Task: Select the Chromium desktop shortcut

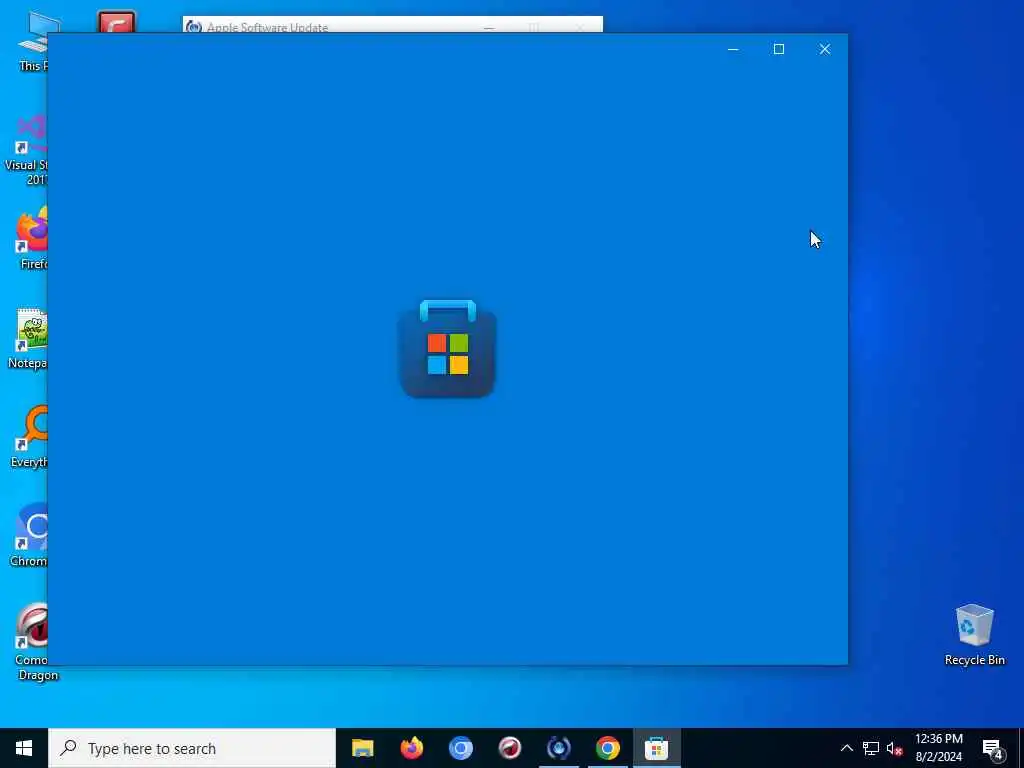Action: 29,535
